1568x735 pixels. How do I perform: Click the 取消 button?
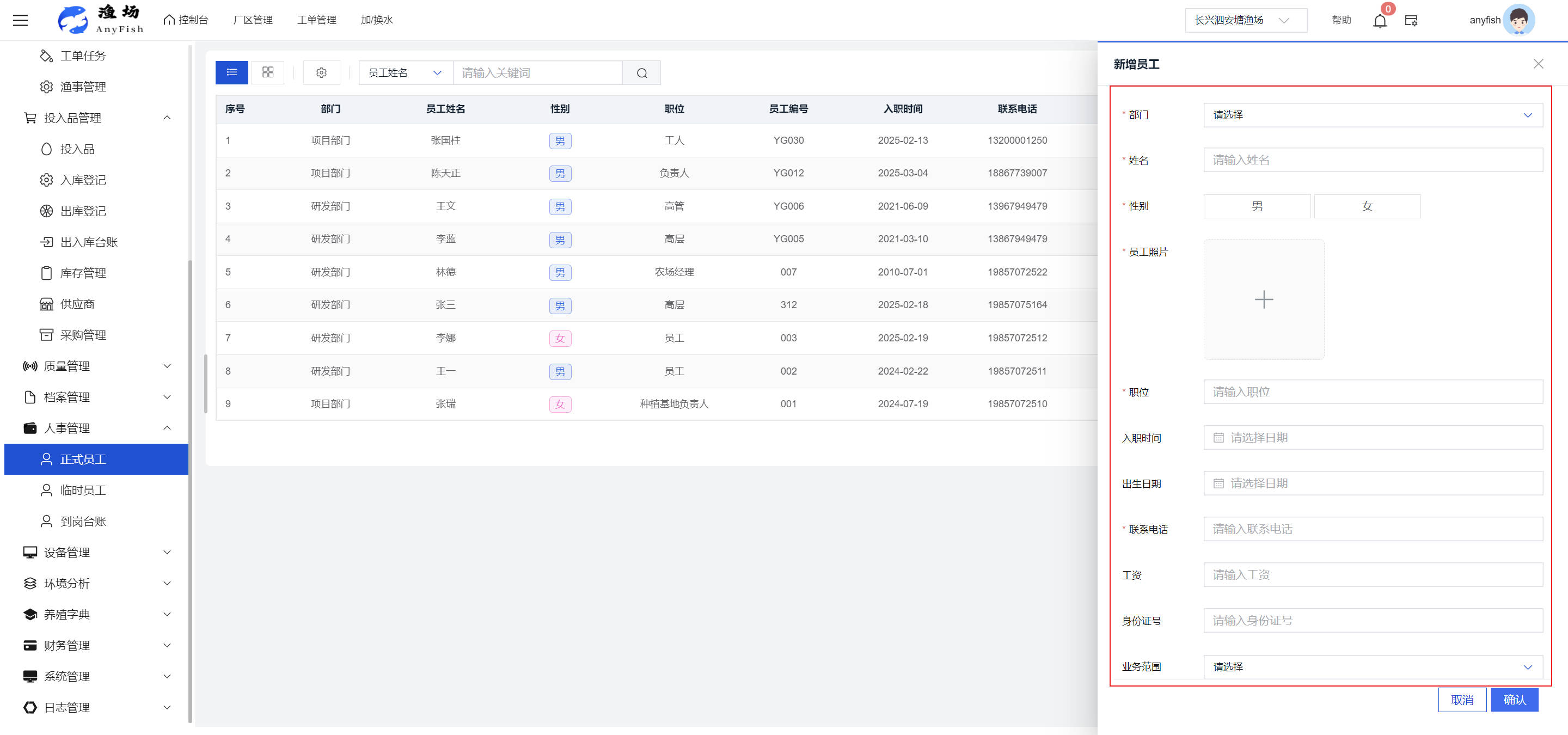point(1461,700)
